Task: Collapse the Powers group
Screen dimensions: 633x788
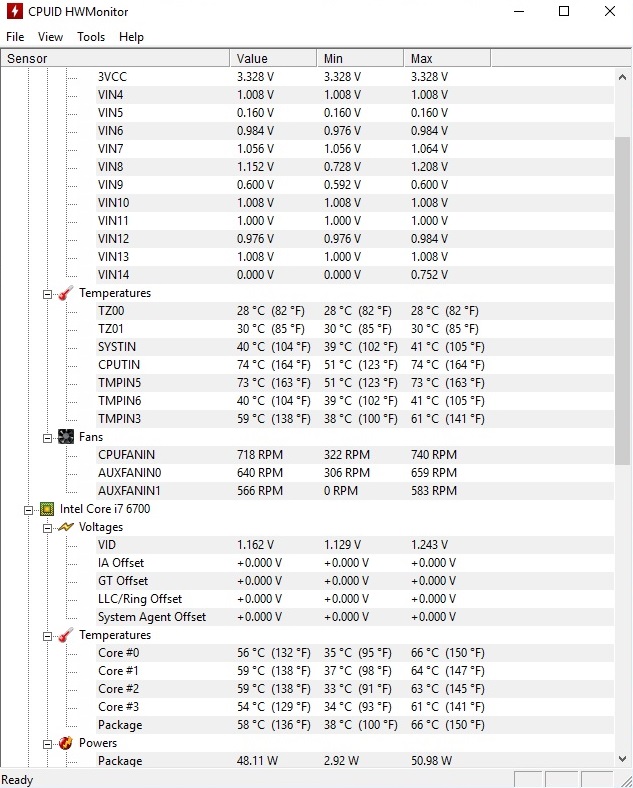Action: click(47, 744)
